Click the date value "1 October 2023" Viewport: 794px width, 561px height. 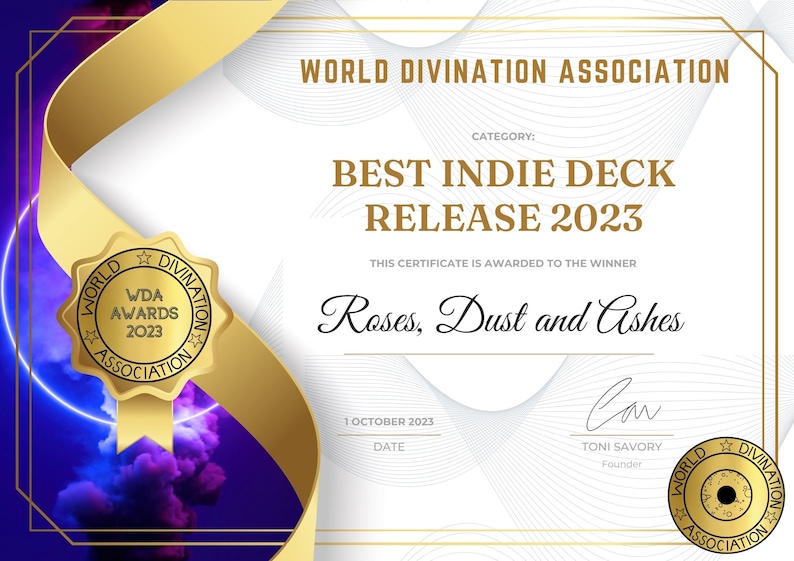(x=389, y=421)
